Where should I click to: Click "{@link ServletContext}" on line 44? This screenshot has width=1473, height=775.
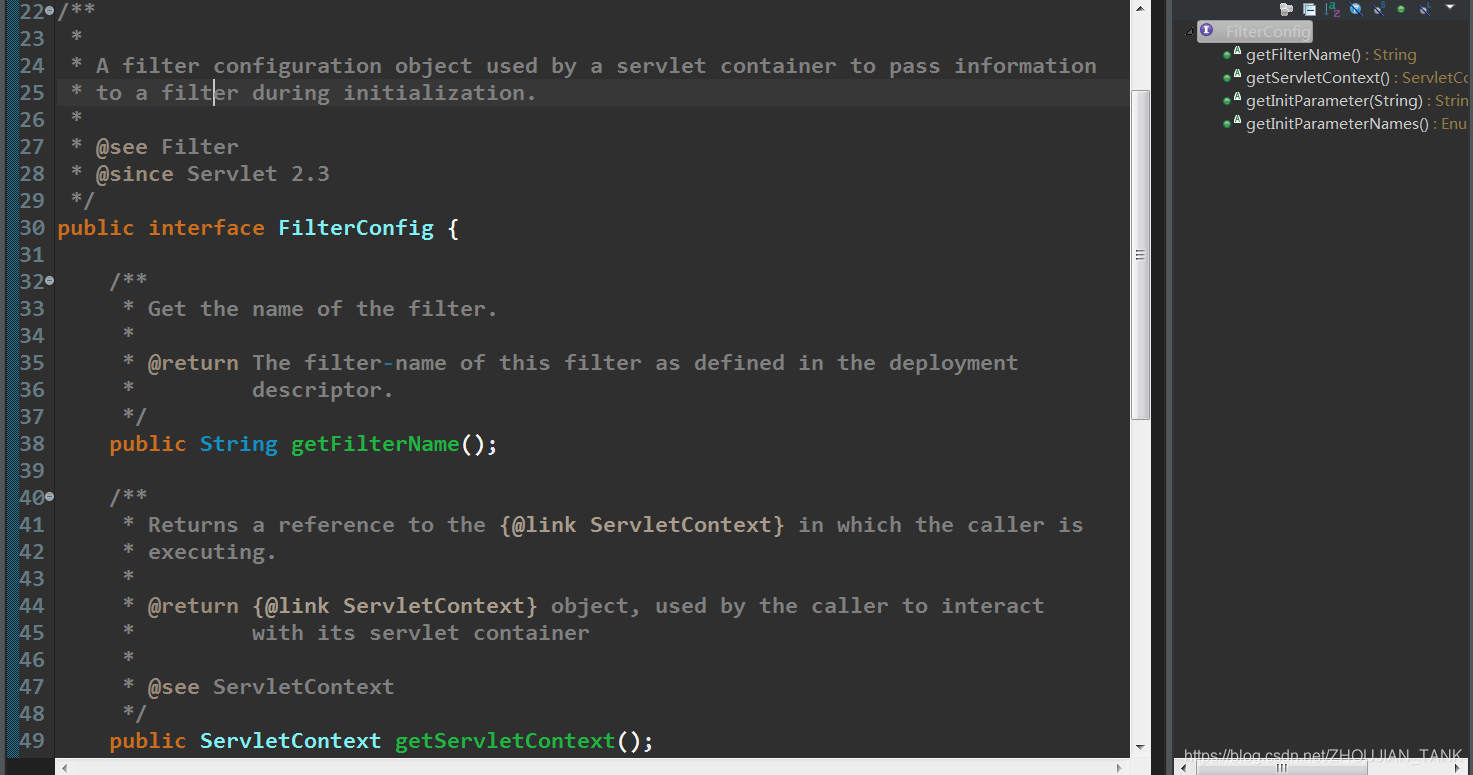click(x=395, y=606)
